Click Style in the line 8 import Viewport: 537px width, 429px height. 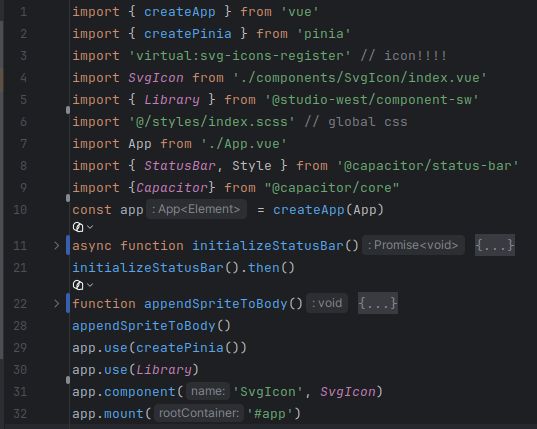click(252, 166)
